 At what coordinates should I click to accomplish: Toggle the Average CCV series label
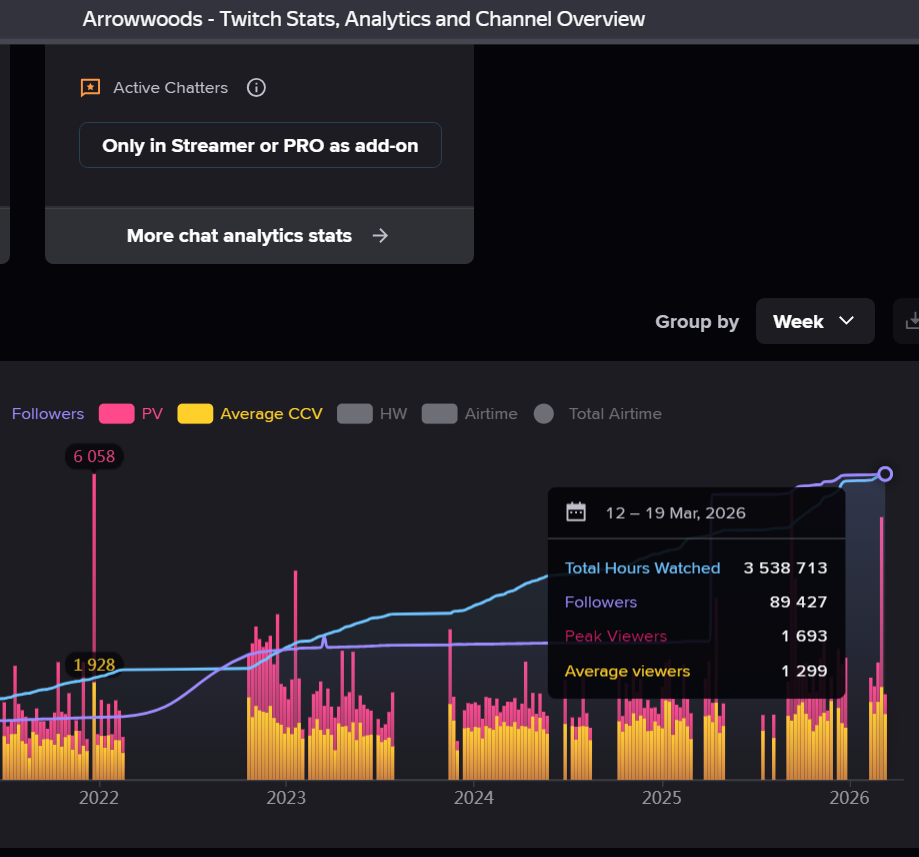coord(271,414)
